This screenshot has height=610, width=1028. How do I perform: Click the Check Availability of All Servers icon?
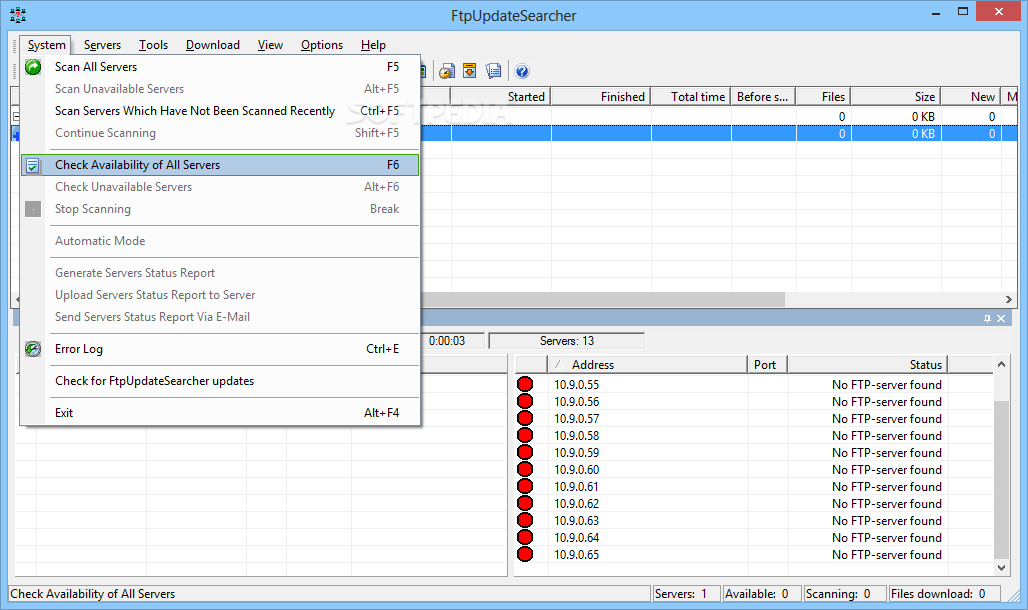coord(33,165)
